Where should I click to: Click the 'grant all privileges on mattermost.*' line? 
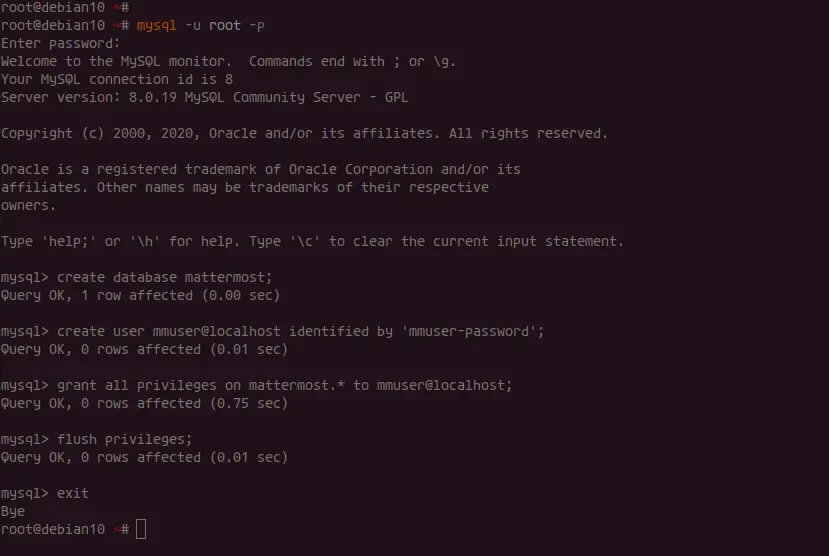pos(256,385)
